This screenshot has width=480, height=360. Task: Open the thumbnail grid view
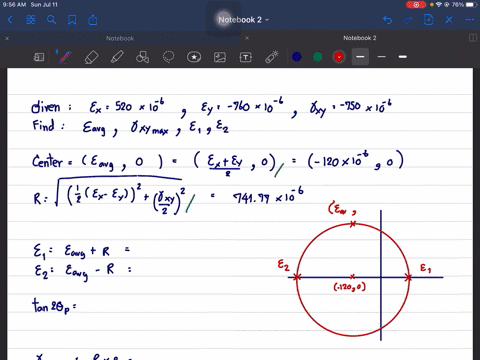(31, 20)
